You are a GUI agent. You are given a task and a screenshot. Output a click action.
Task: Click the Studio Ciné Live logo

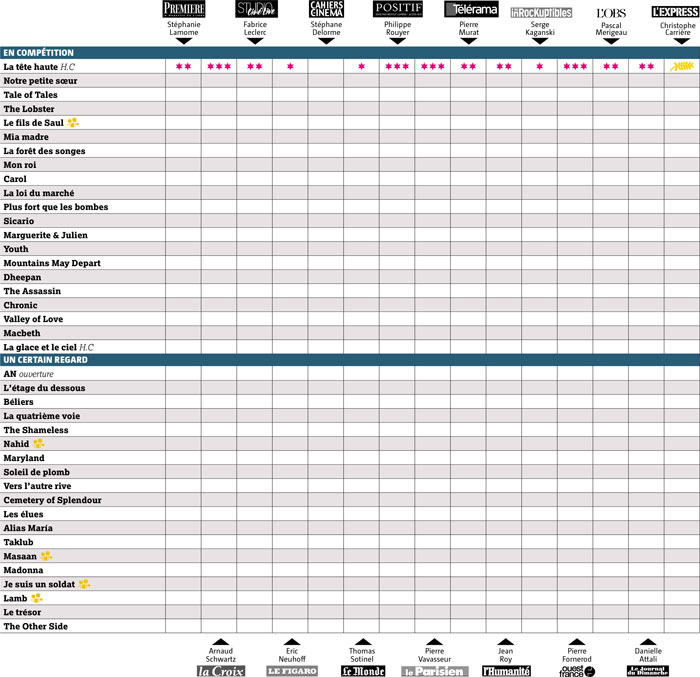[256, 9]
